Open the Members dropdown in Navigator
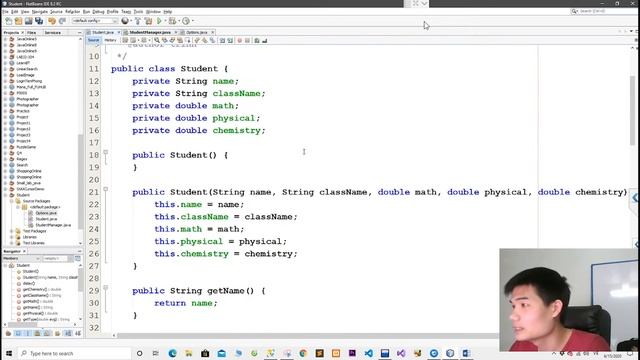The height and width of the screenshot is (360, 640). (x=21, y=258)
